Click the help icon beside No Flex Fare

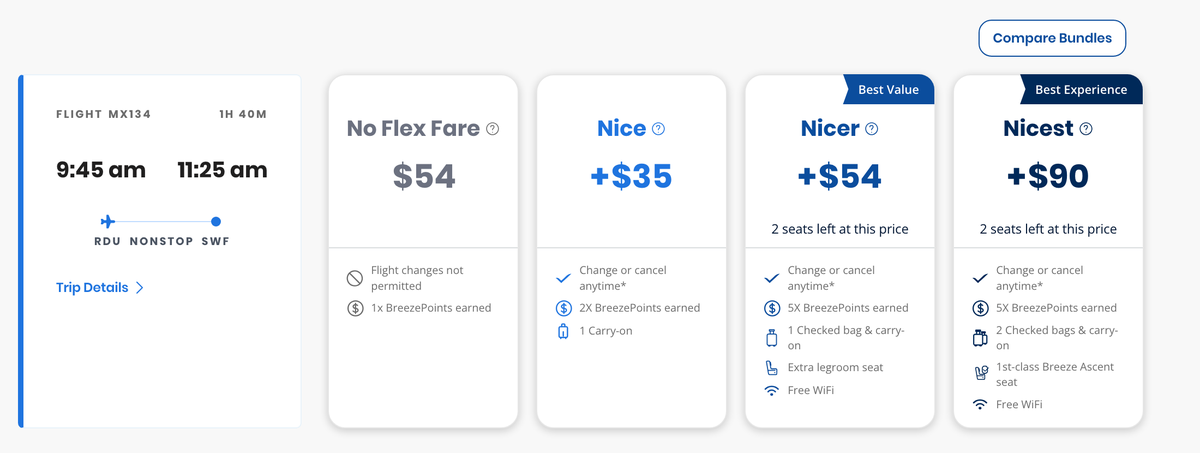[x=492, y=129]
